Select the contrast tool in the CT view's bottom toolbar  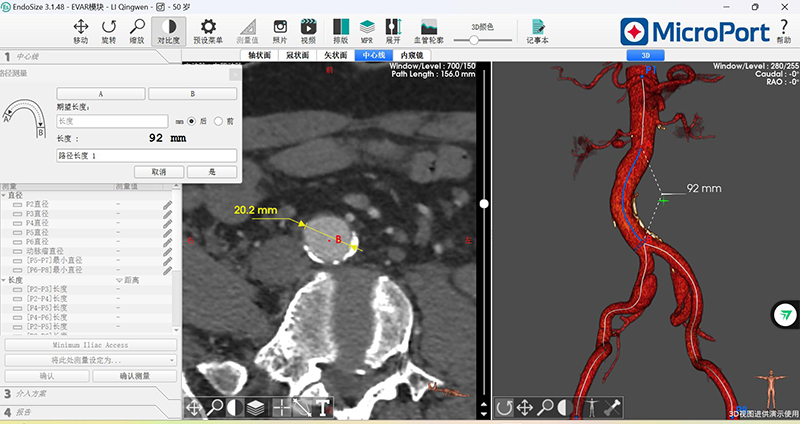pyautogui.click(x=235, y=408)
